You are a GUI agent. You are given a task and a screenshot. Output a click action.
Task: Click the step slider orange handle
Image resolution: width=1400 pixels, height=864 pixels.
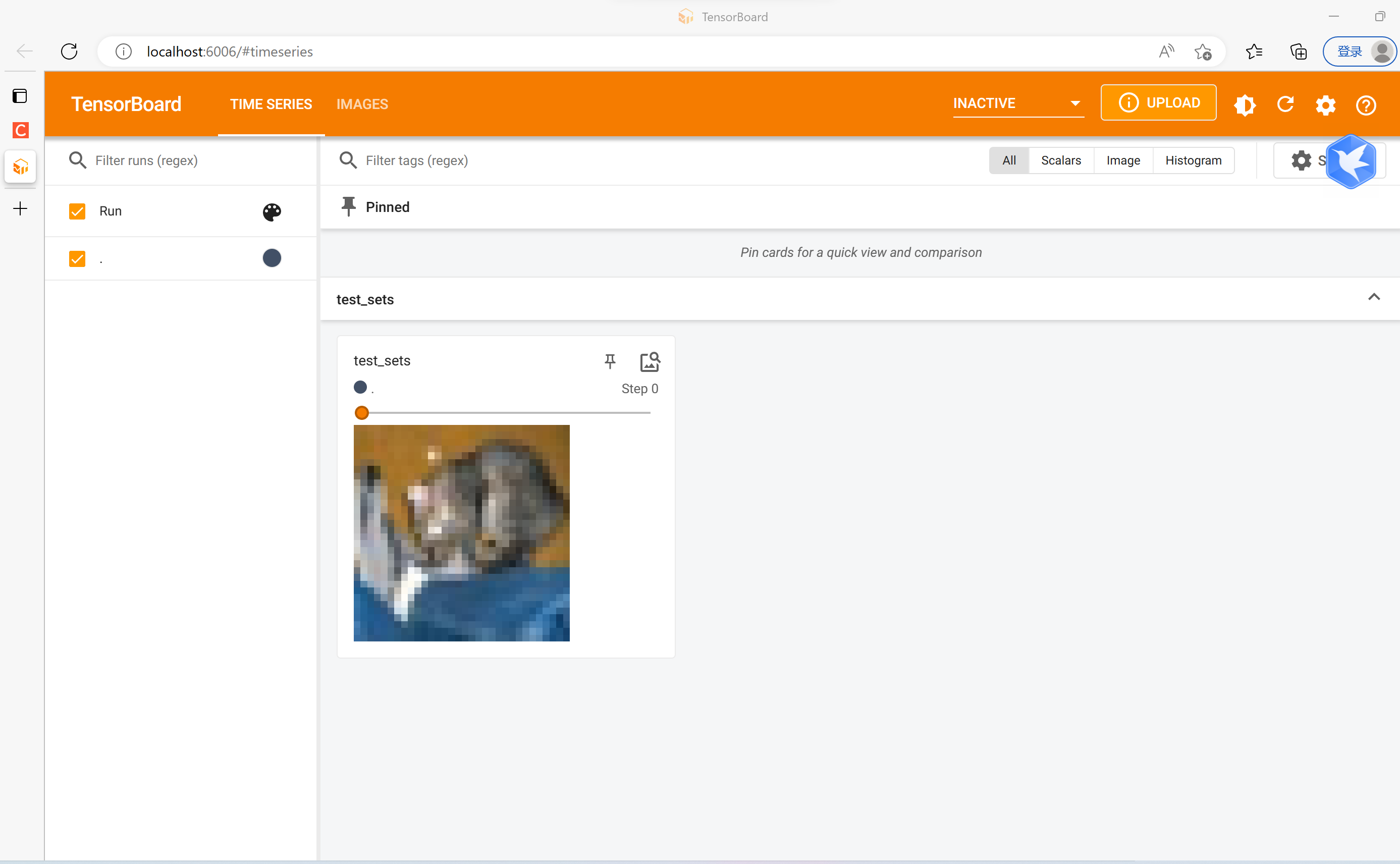(362, 413)
